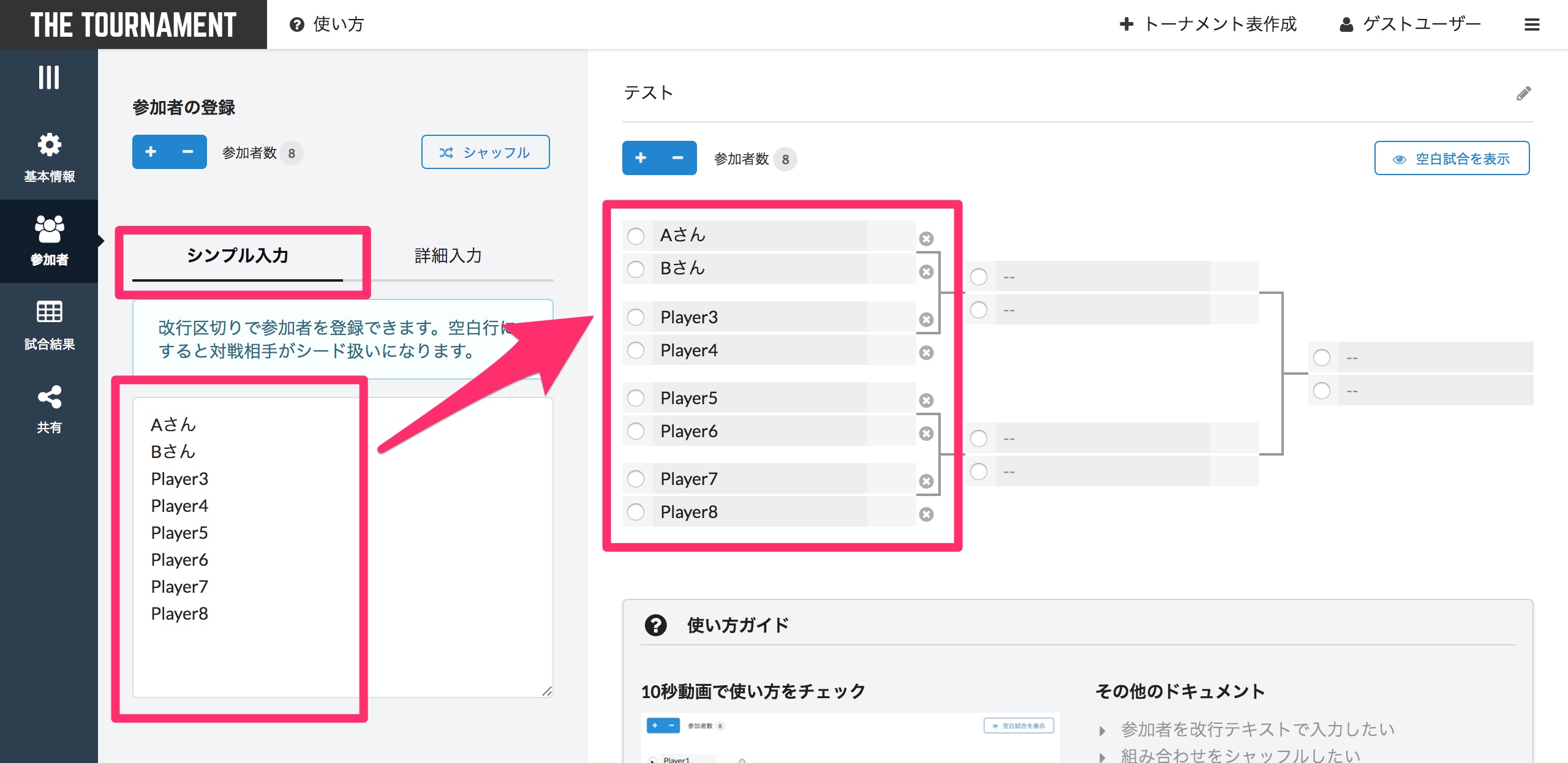
Task: Select the radio button for Bさん
Action: (636, 269)
